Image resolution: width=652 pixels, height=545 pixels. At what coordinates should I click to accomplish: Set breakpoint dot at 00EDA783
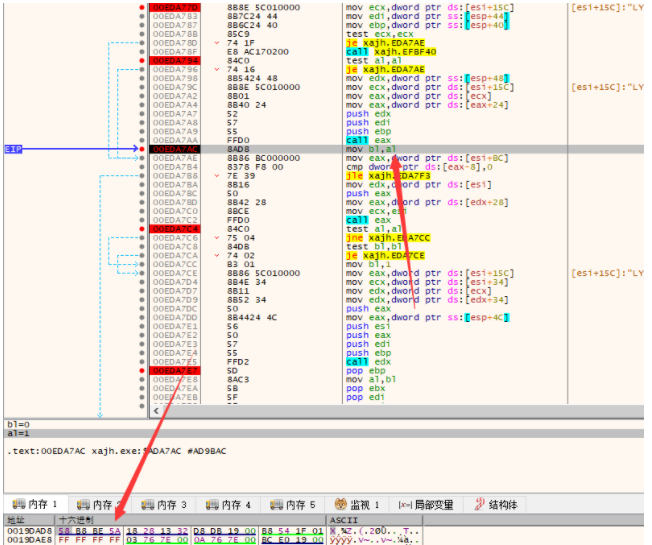click(142, 16)
